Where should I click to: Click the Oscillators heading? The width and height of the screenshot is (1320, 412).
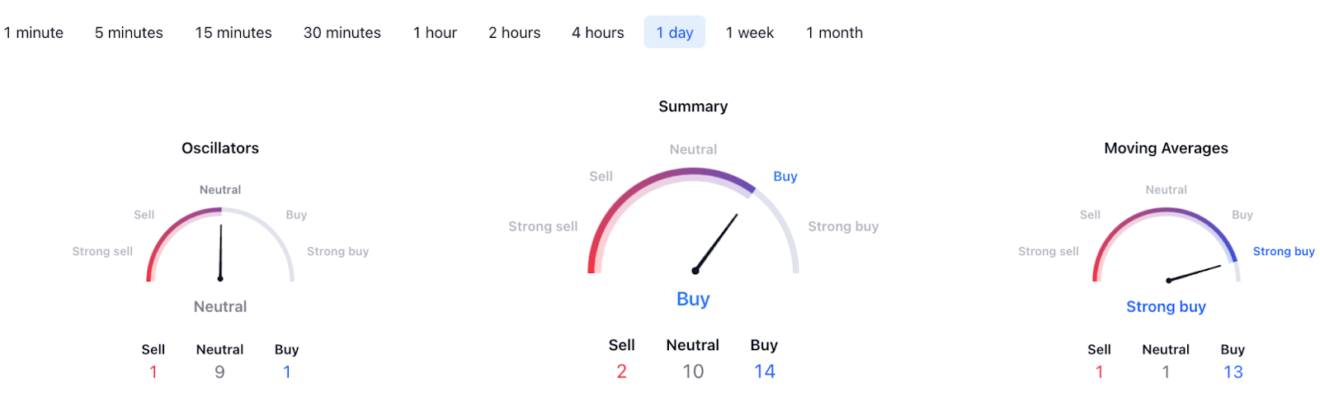[220, 148]
